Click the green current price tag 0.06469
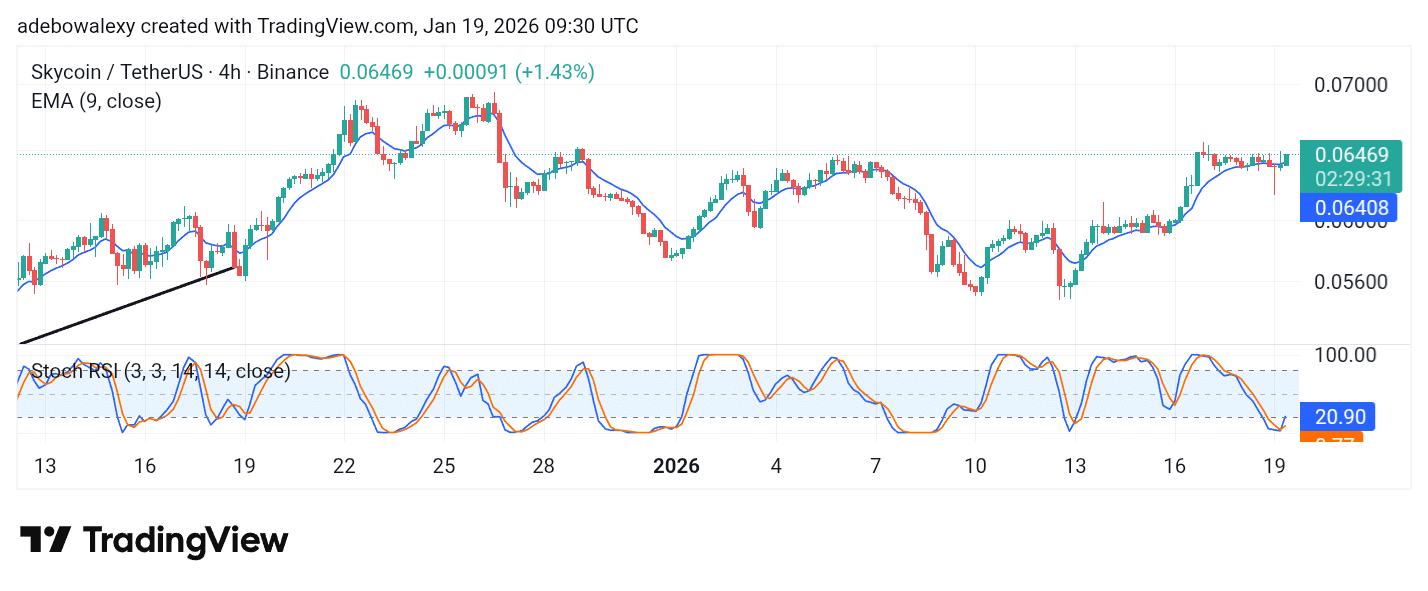The width and height of the screenshot is (1428, 591). pos(1351,155)
